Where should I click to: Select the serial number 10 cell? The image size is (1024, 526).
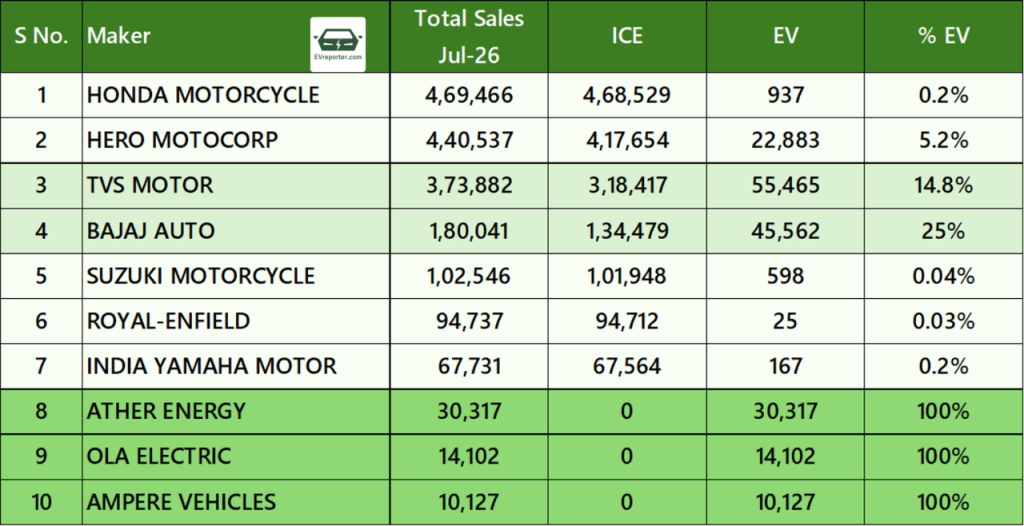click(41, 502)
